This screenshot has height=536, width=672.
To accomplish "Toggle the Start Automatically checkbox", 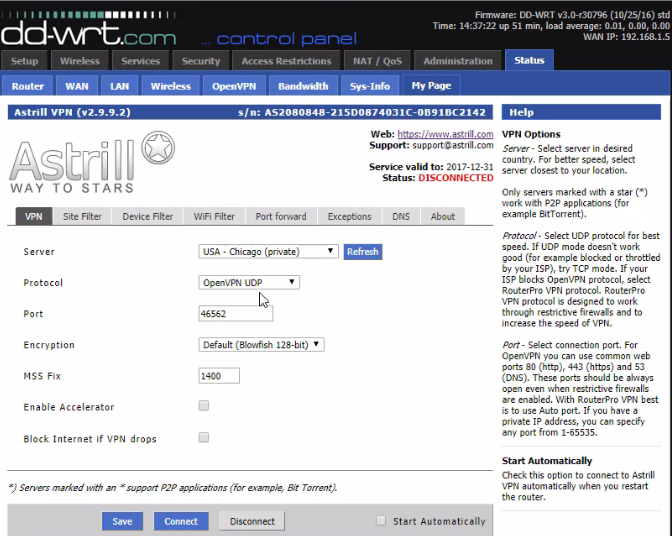I will tap(381, 521).
